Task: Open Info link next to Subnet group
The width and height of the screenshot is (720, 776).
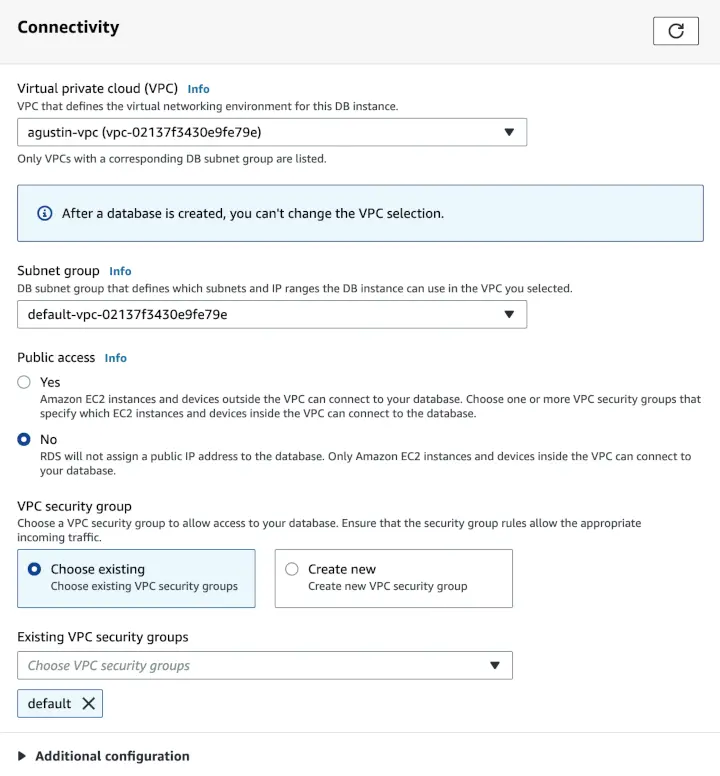Action: tap(120, 271)
